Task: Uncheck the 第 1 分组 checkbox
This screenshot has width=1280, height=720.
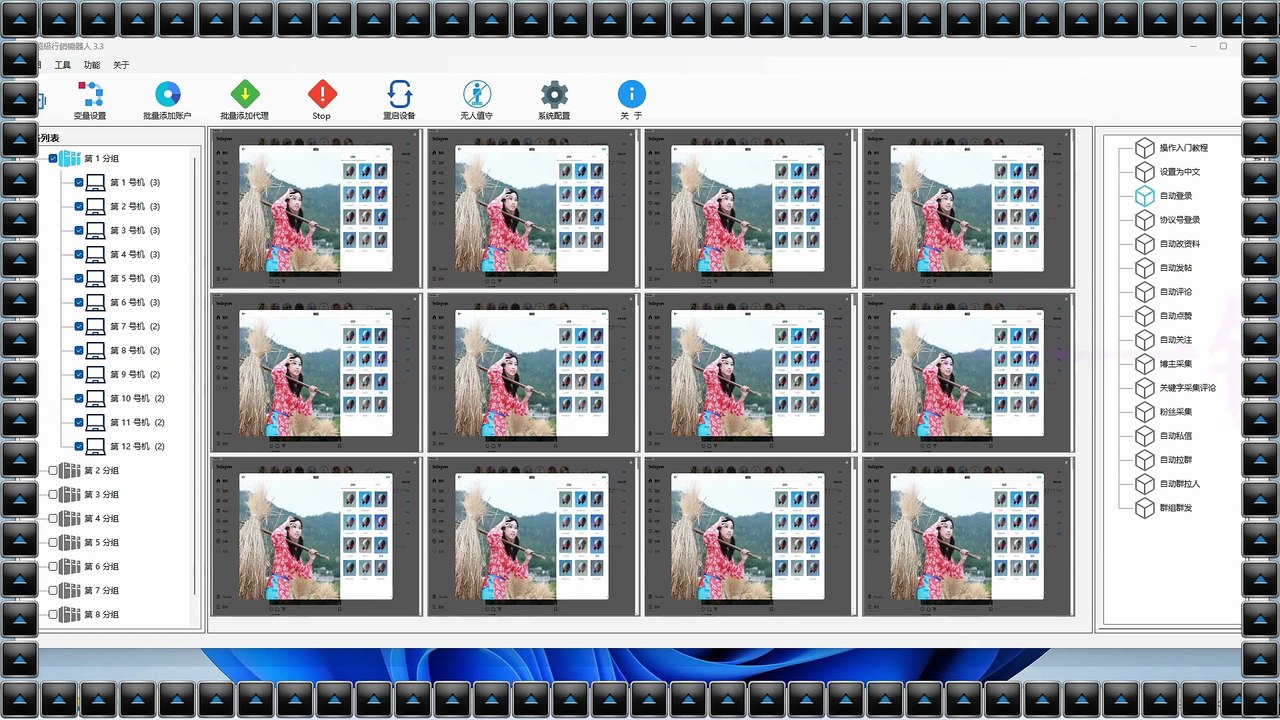Action: tap(53, 159)
